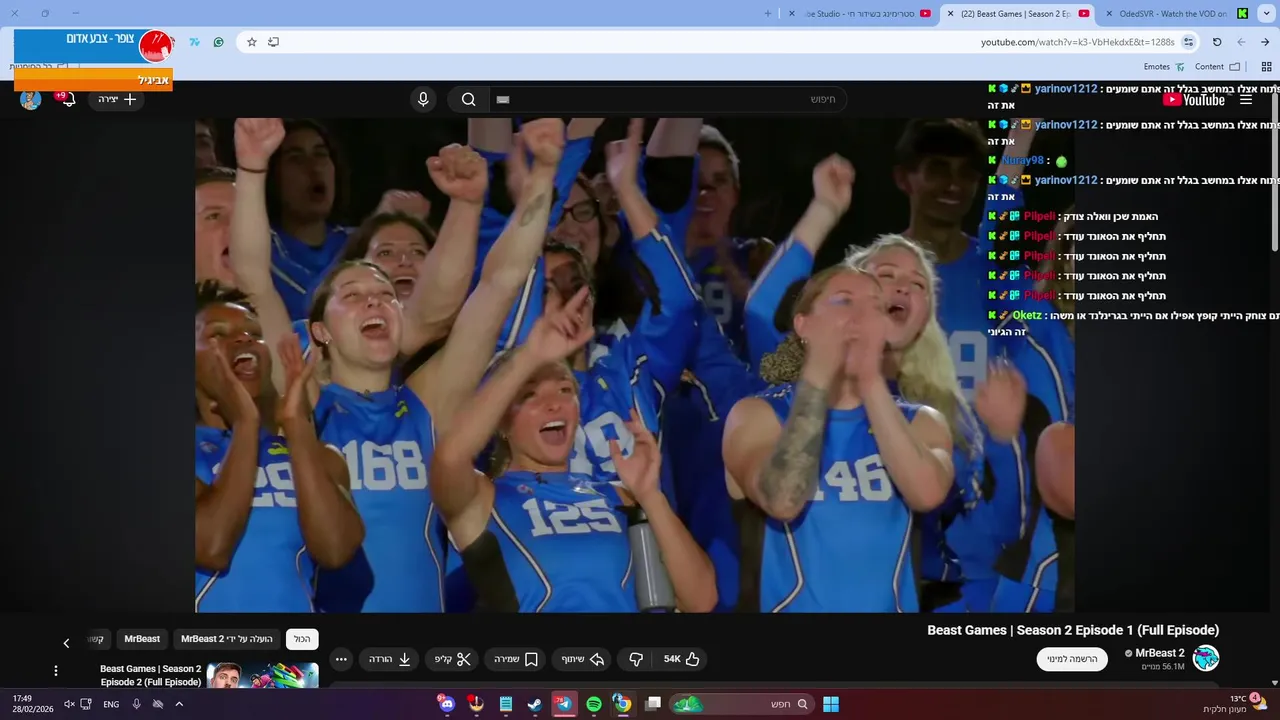
Task: Open options for the Episode 2 suggestion
Action: tap(56, 670)
